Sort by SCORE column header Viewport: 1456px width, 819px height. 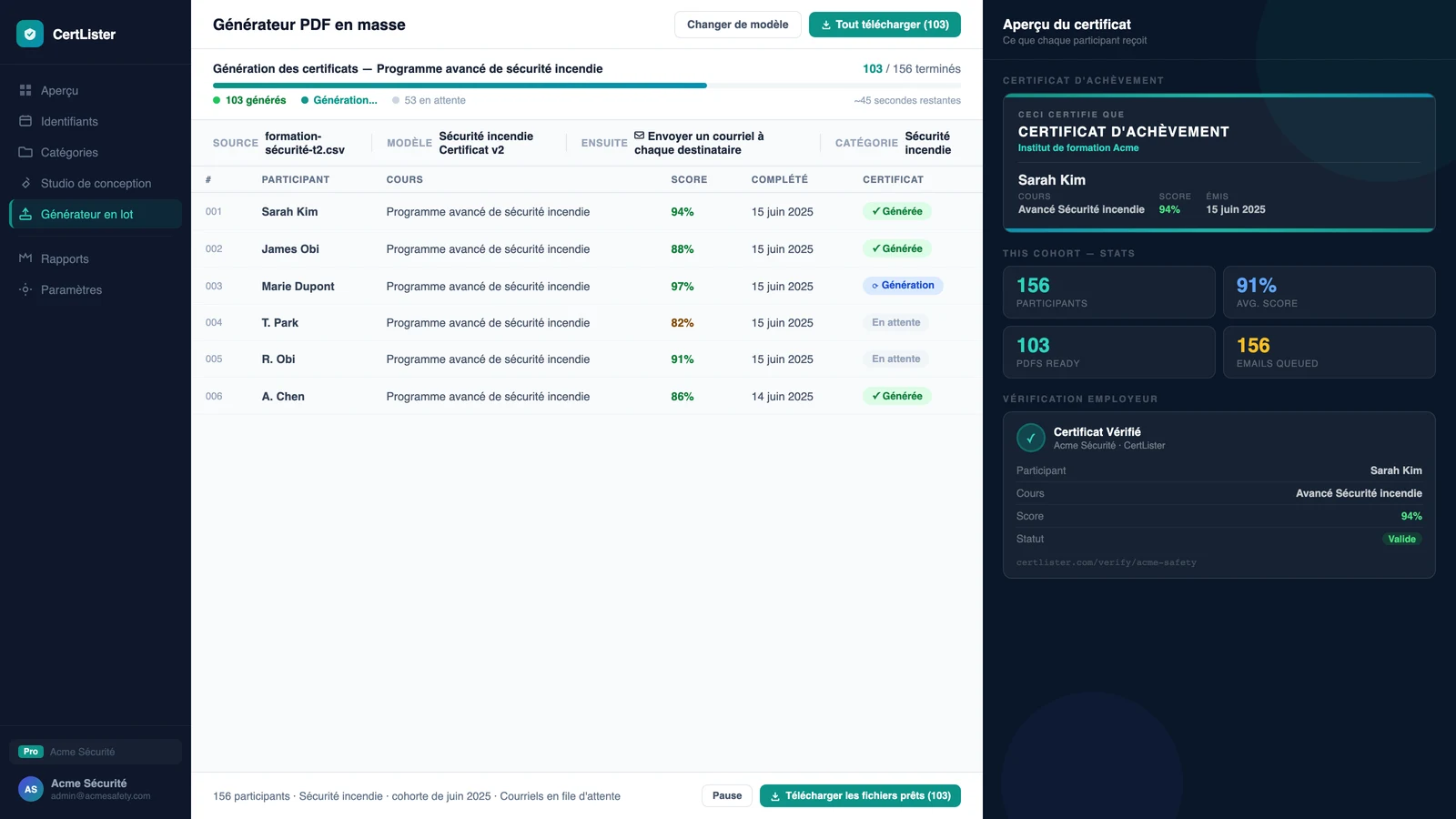pos(689,179)
